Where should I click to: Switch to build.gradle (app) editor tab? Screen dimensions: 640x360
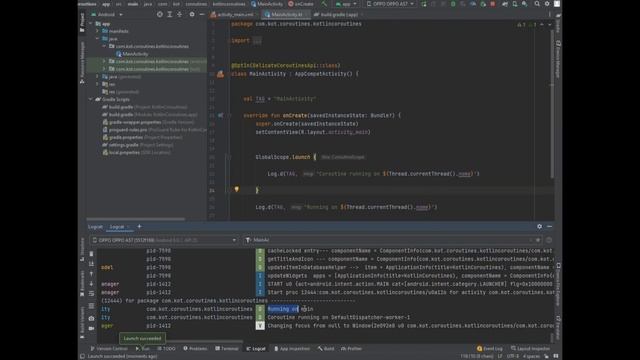point(338,15)
